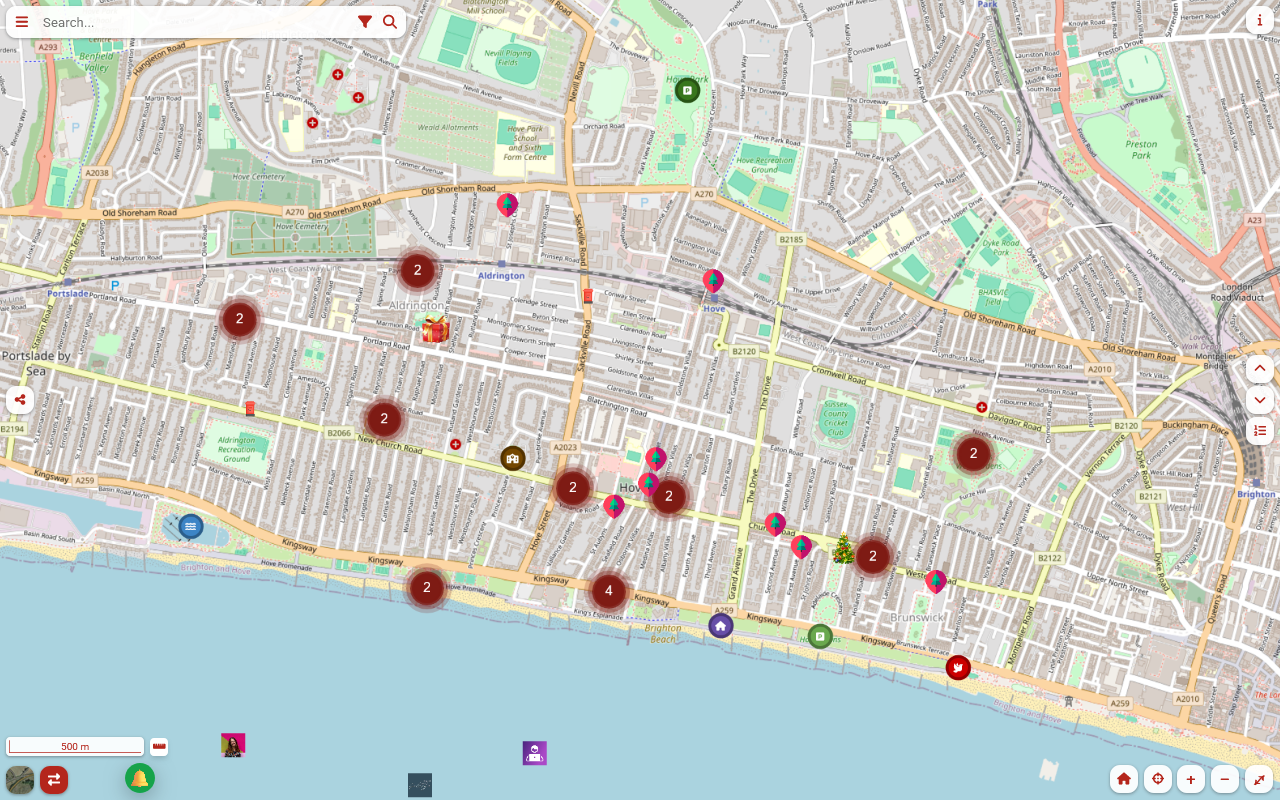Click the red swap layers button

[54, 779]
